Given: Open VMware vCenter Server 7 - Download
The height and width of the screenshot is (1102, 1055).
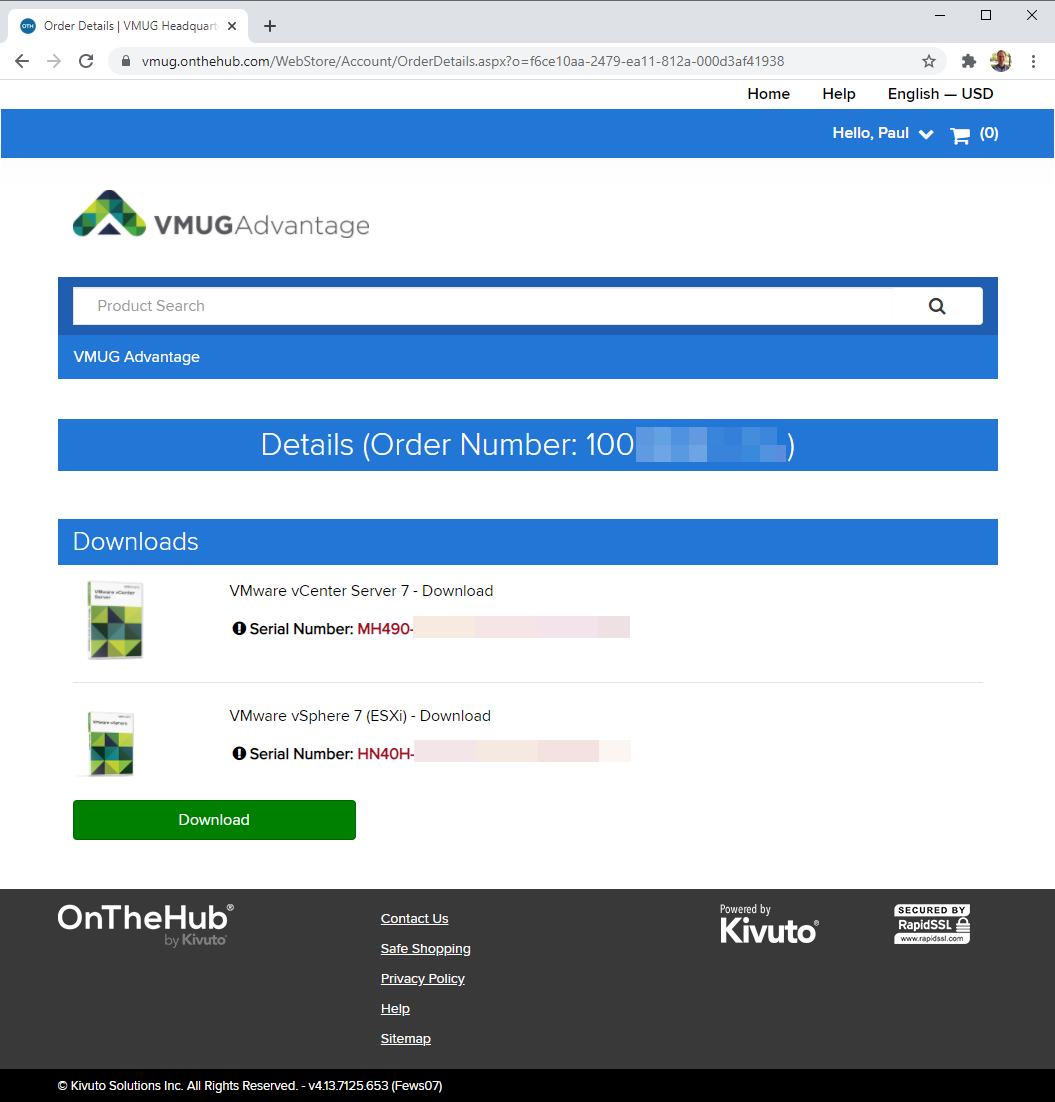Looking at the screenshot, I should tap(361, 591).
